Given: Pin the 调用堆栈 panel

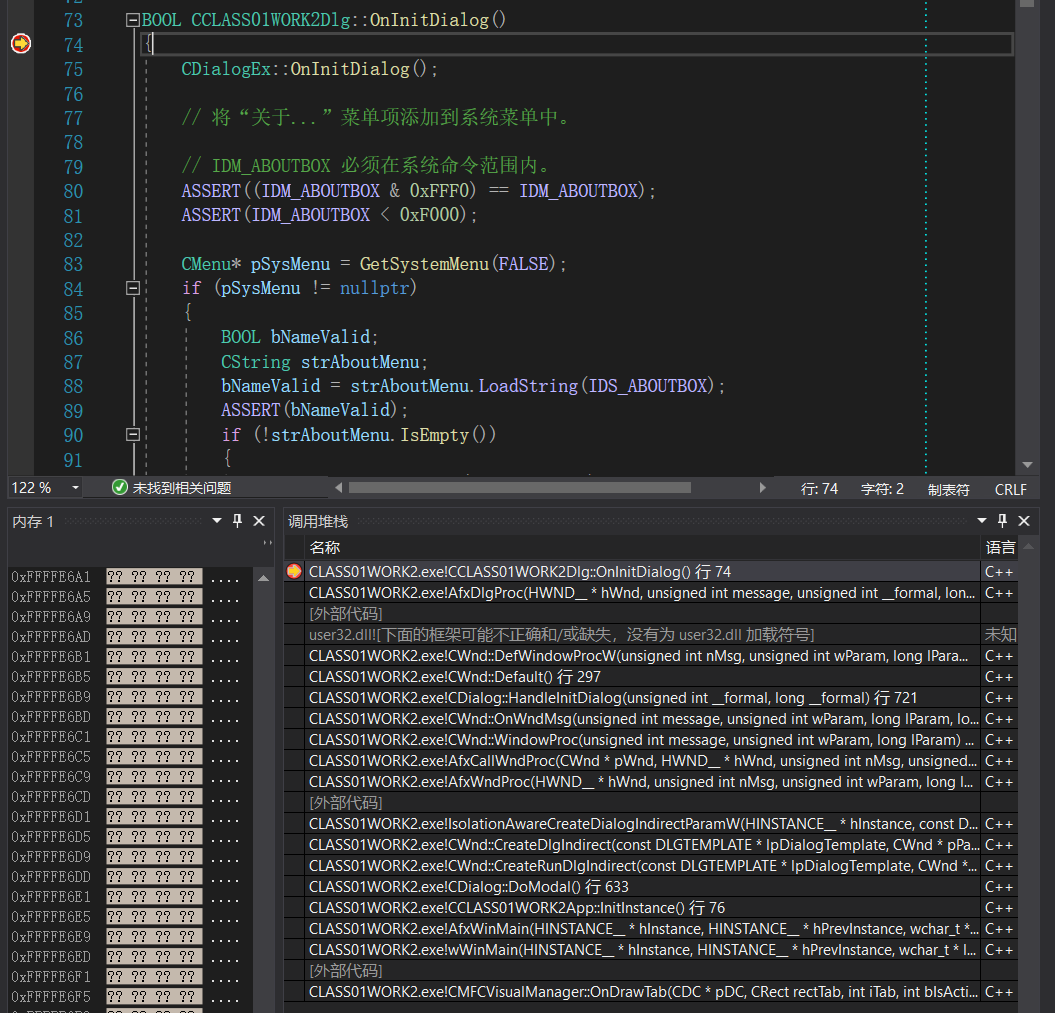Looking at the screenshot, I should tap(1003, 521).
